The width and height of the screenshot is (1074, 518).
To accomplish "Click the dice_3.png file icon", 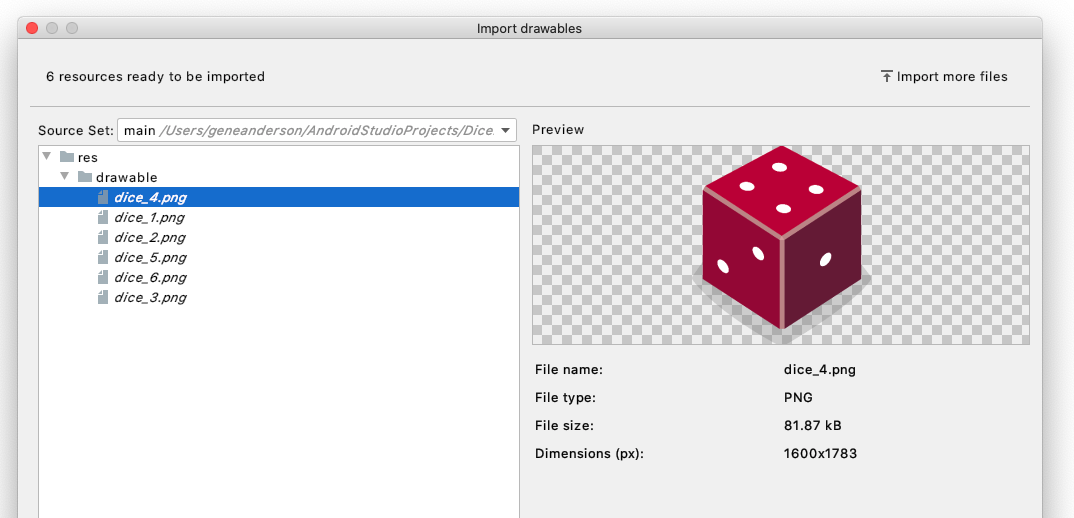I will tap(102, 298).
